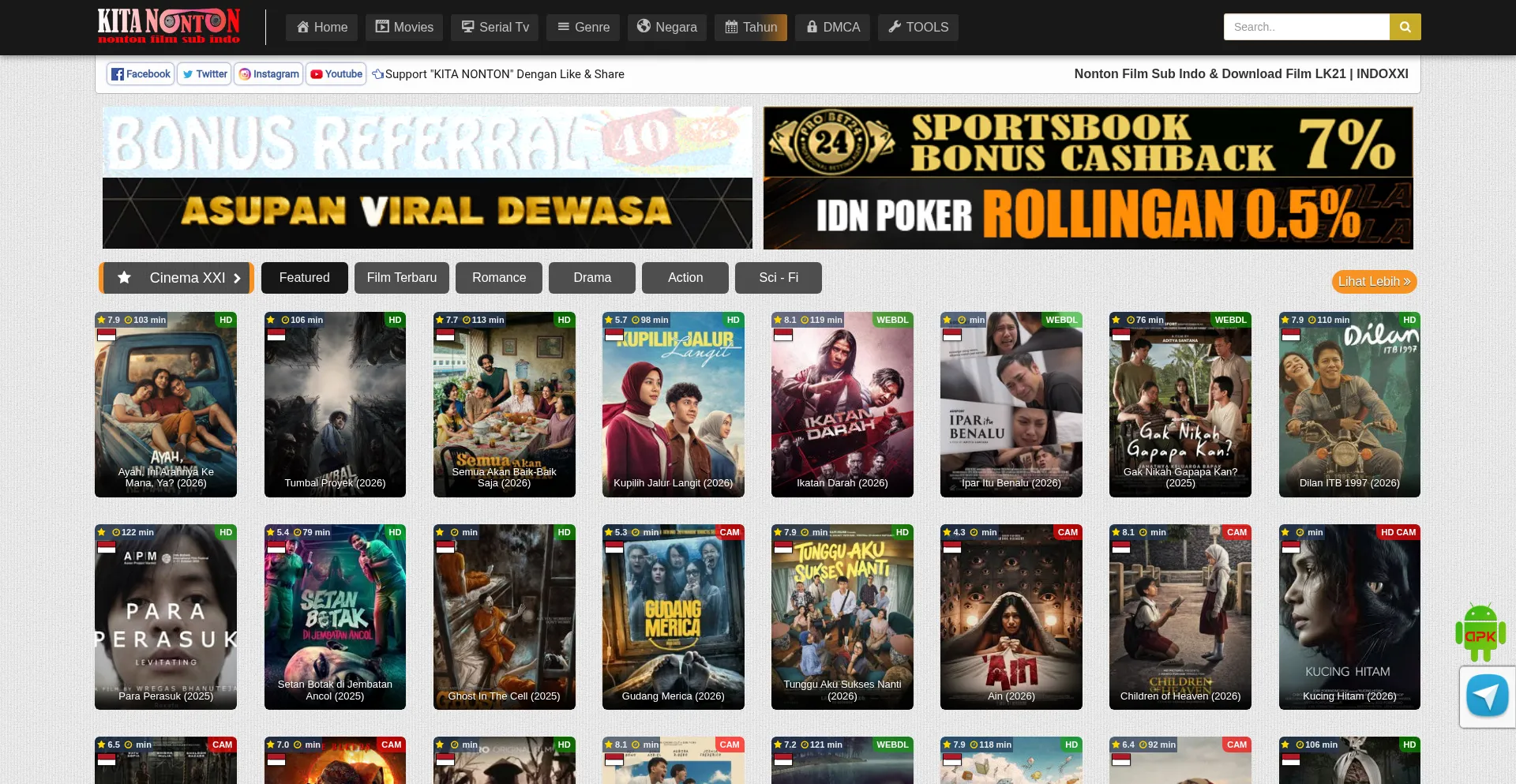Open the Para Perasuk (2025) poster
Screen dimensions: 1516x784
(x=166, y=617)
